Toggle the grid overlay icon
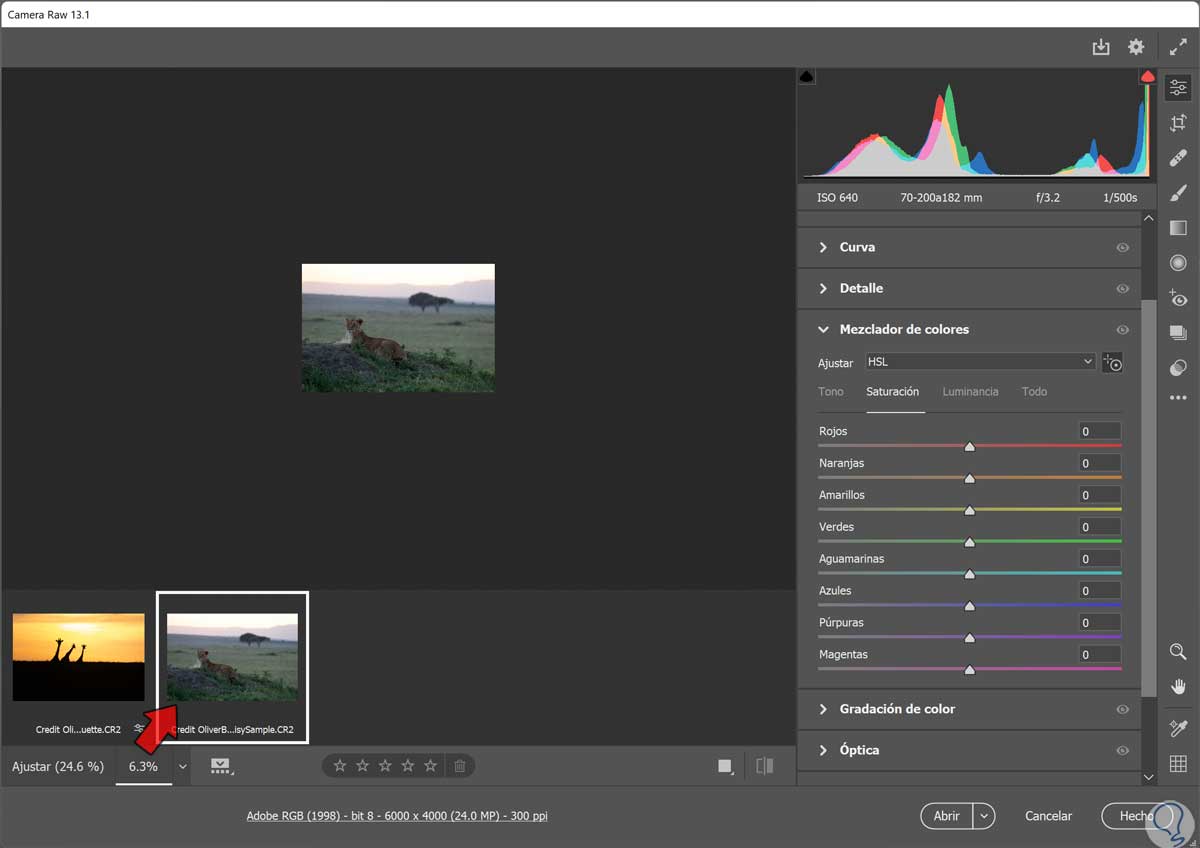 [x=1178, y=764]
